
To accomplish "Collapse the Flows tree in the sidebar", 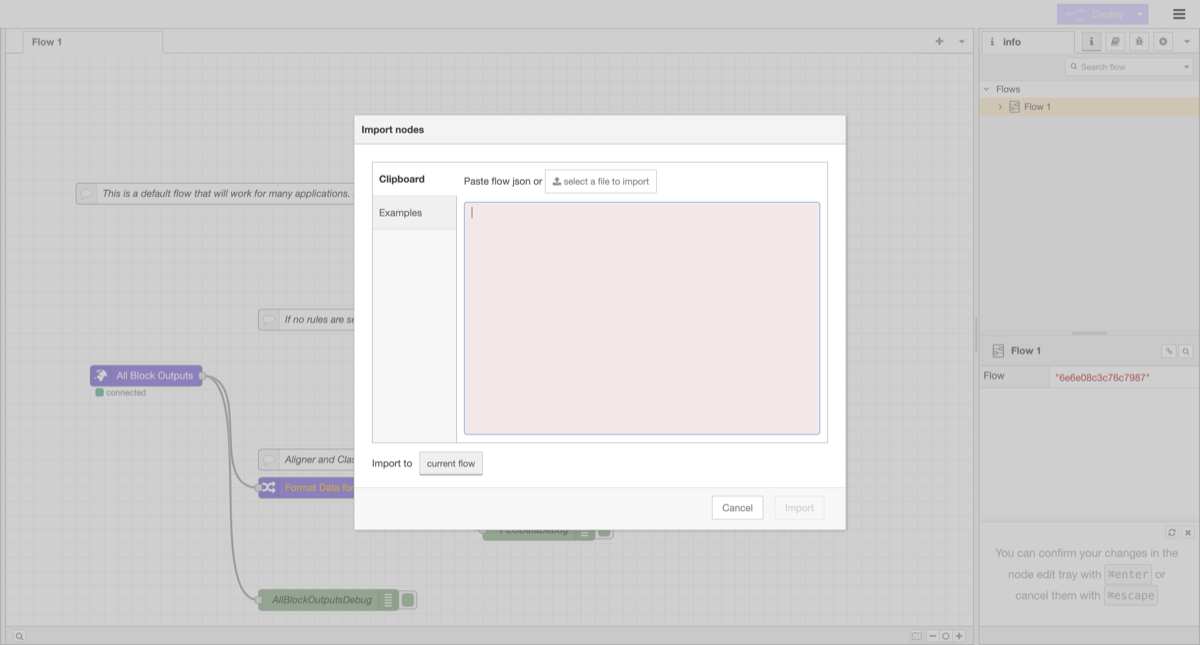I will 986,89.
